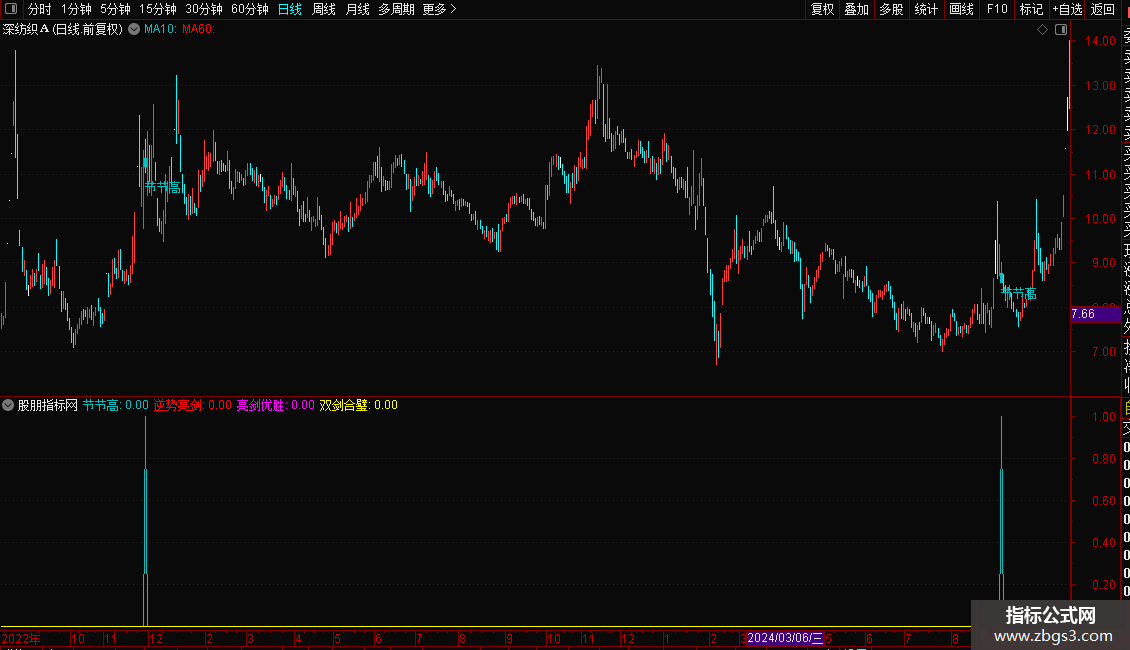1130x650 pixels.
Task: Click the 2022年 label on time axis
Action: click(21, 638)
